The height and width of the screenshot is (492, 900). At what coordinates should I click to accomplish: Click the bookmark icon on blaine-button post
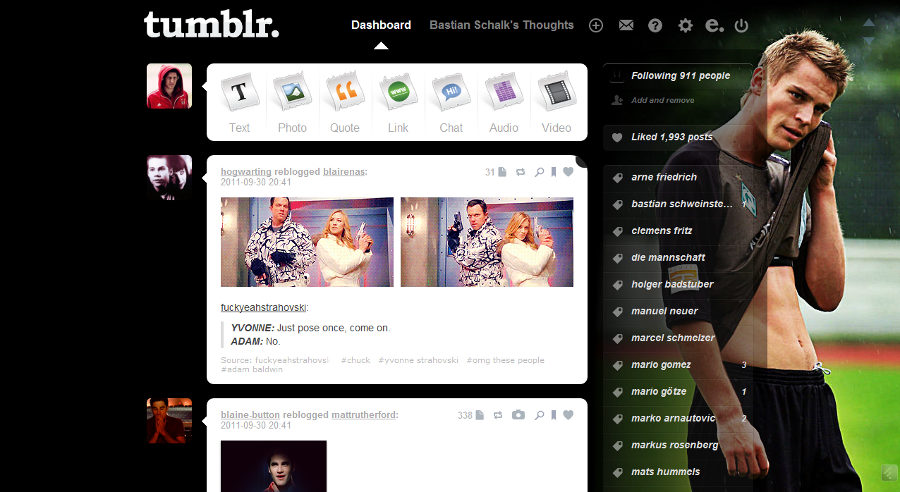point(553,415)
